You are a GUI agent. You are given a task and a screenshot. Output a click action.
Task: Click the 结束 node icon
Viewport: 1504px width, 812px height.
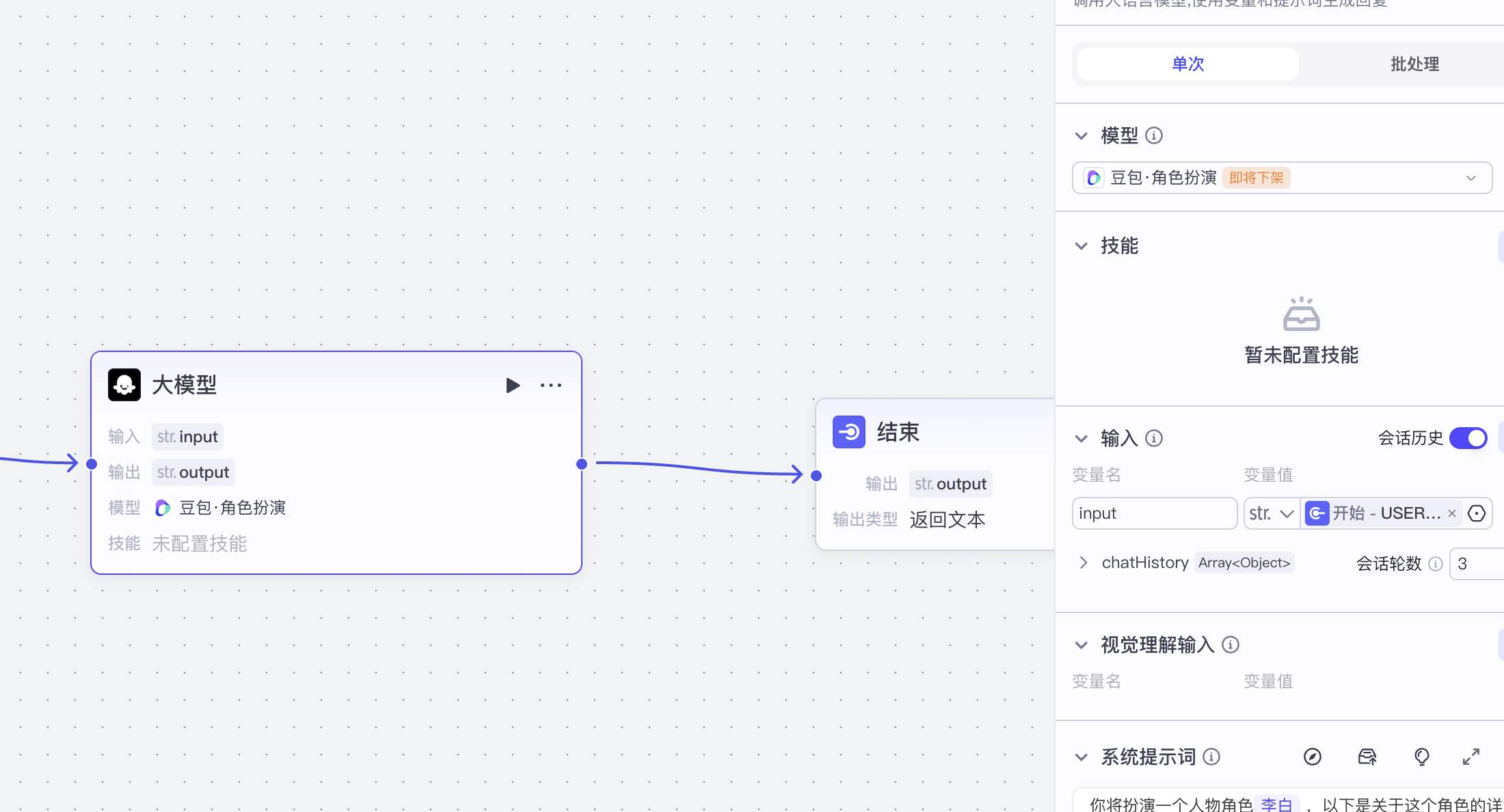(x=849, y=432)
